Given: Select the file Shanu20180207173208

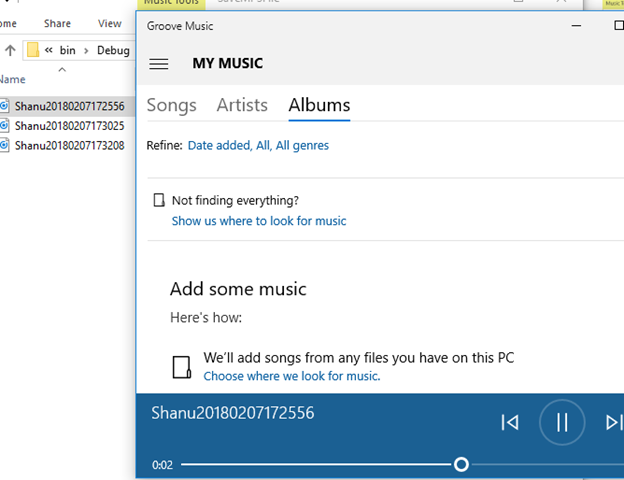Looking at the screenshot, I should pos(70,146).
